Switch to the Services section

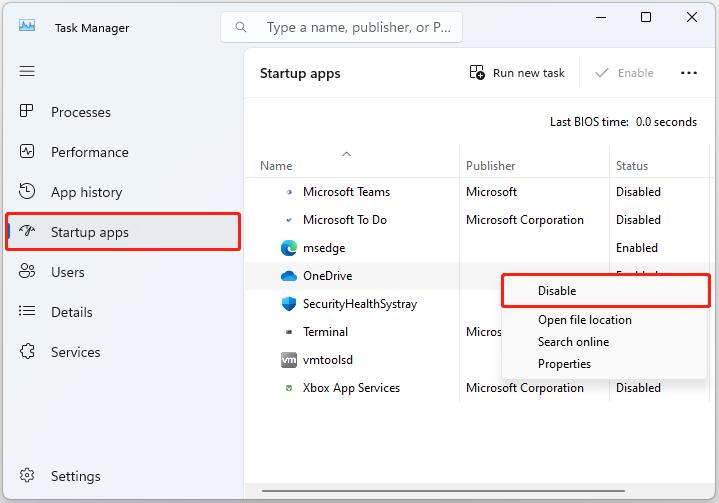click(x=75, y=352)
